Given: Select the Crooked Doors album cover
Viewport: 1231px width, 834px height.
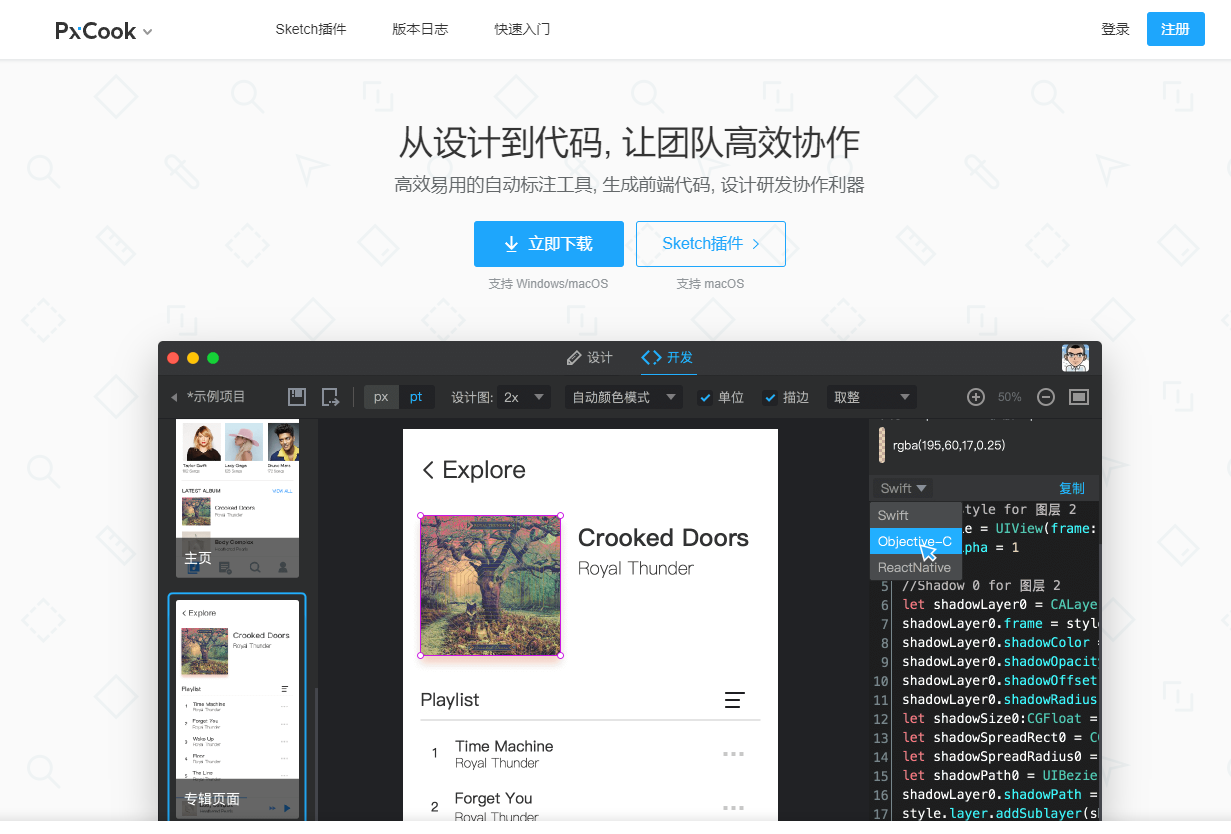Looking at the screenshot, I should (490, 585).
